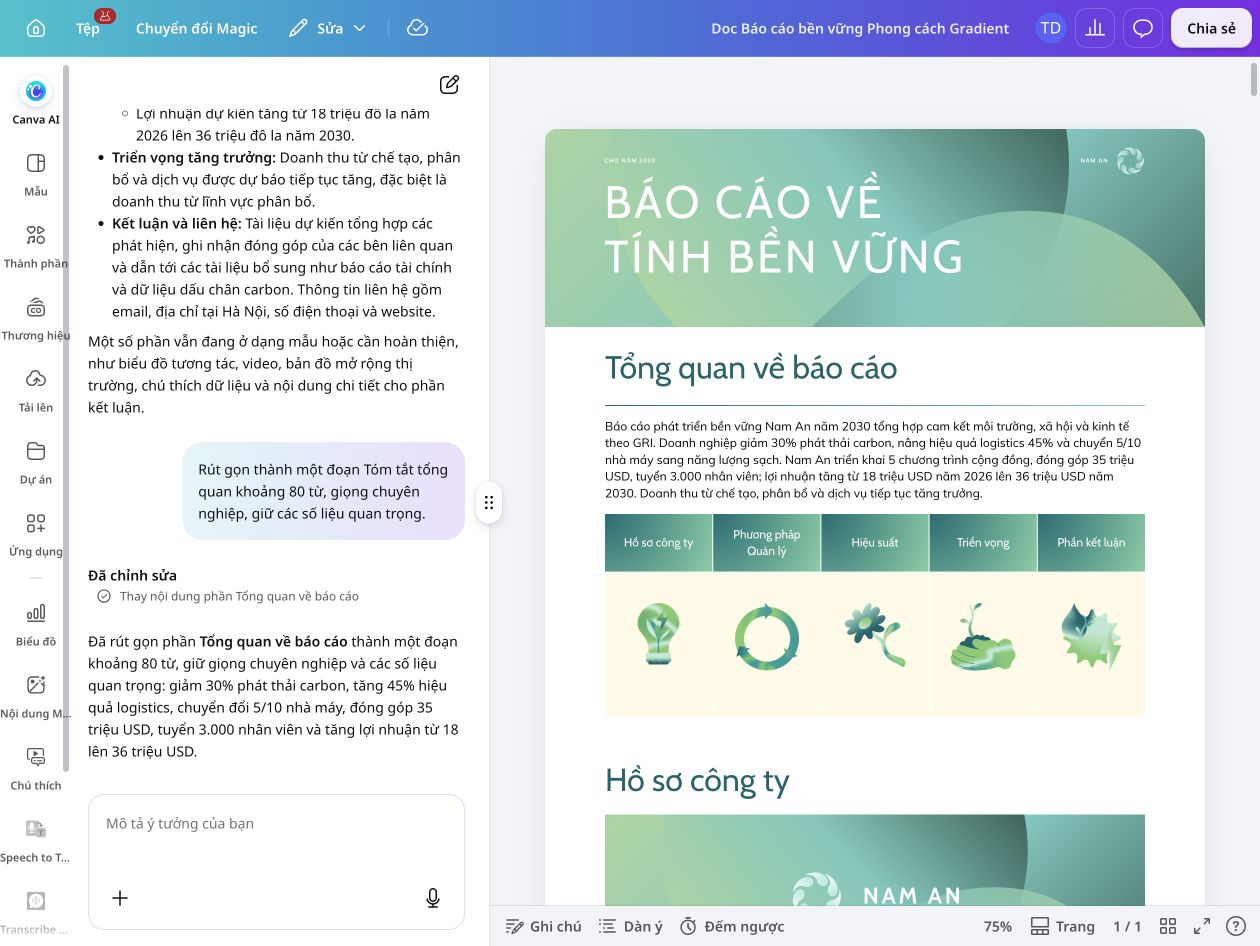Viewport: 1260px width, 946px height.
Task: Open the Thành phần elements panel
Action: tap(36, 245)
